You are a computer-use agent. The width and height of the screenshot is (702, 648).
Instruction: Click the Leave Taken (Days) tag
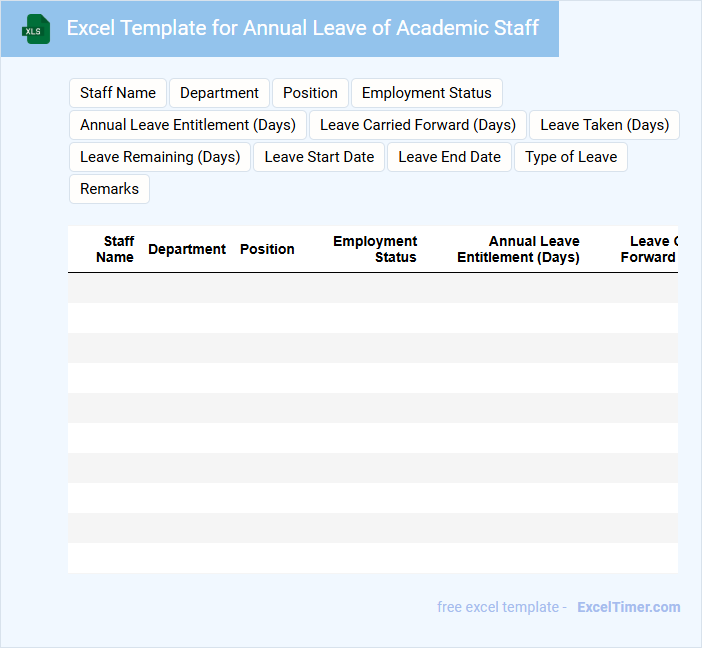604,125
